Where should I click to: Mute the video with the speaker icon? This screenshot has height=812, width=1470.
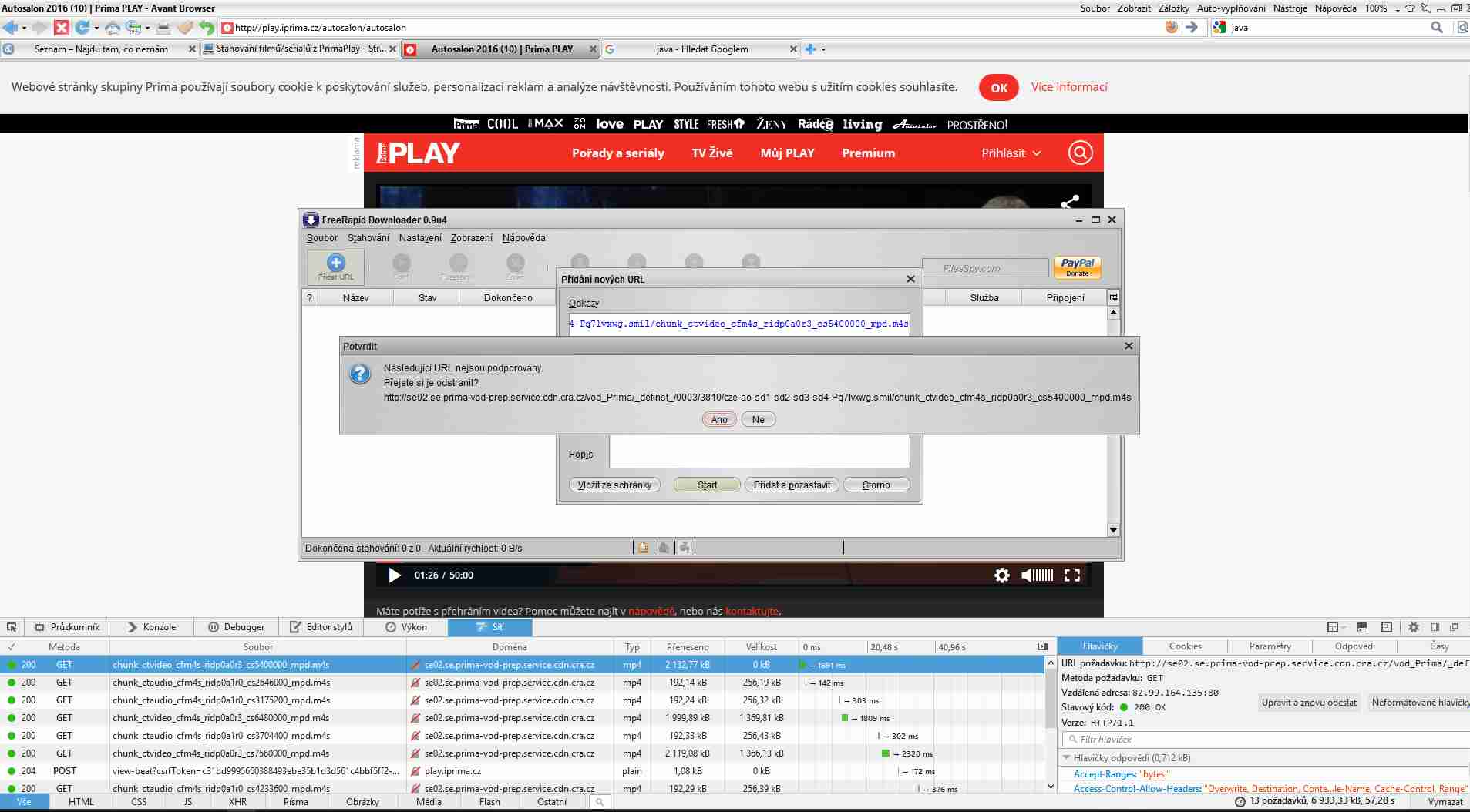point(1027,575)
